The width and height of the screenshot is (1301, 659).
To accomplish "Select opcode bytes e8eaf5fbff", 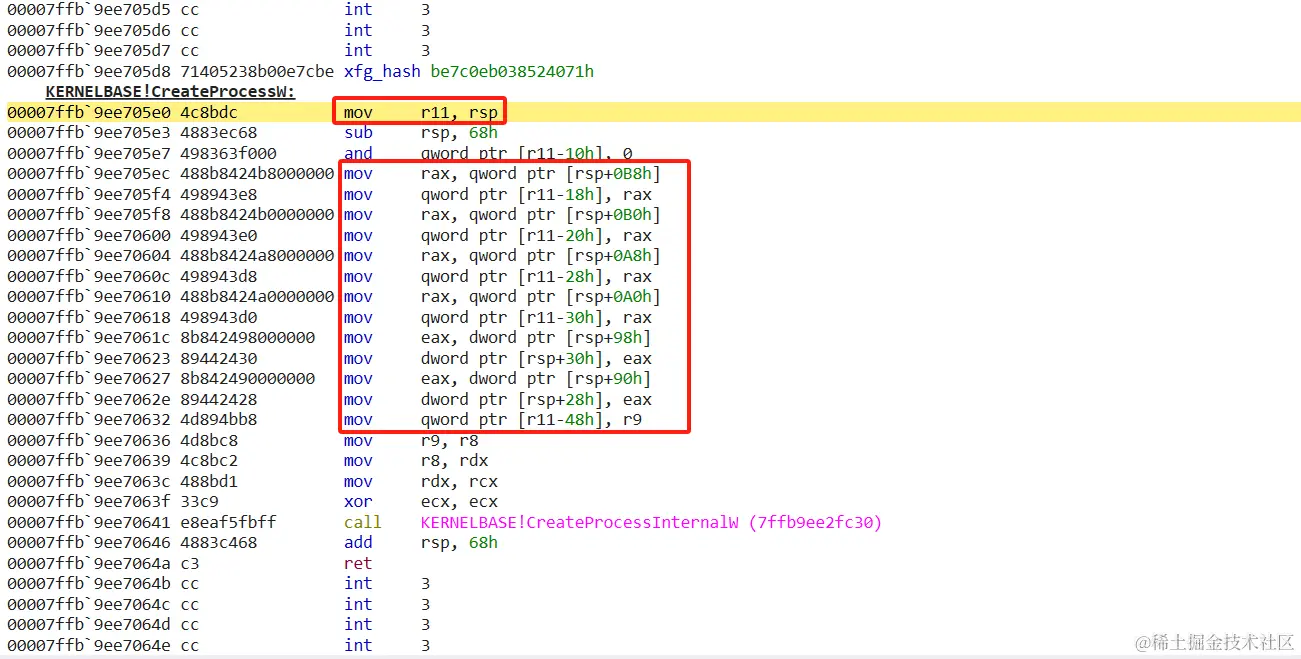I will [228, 522].
